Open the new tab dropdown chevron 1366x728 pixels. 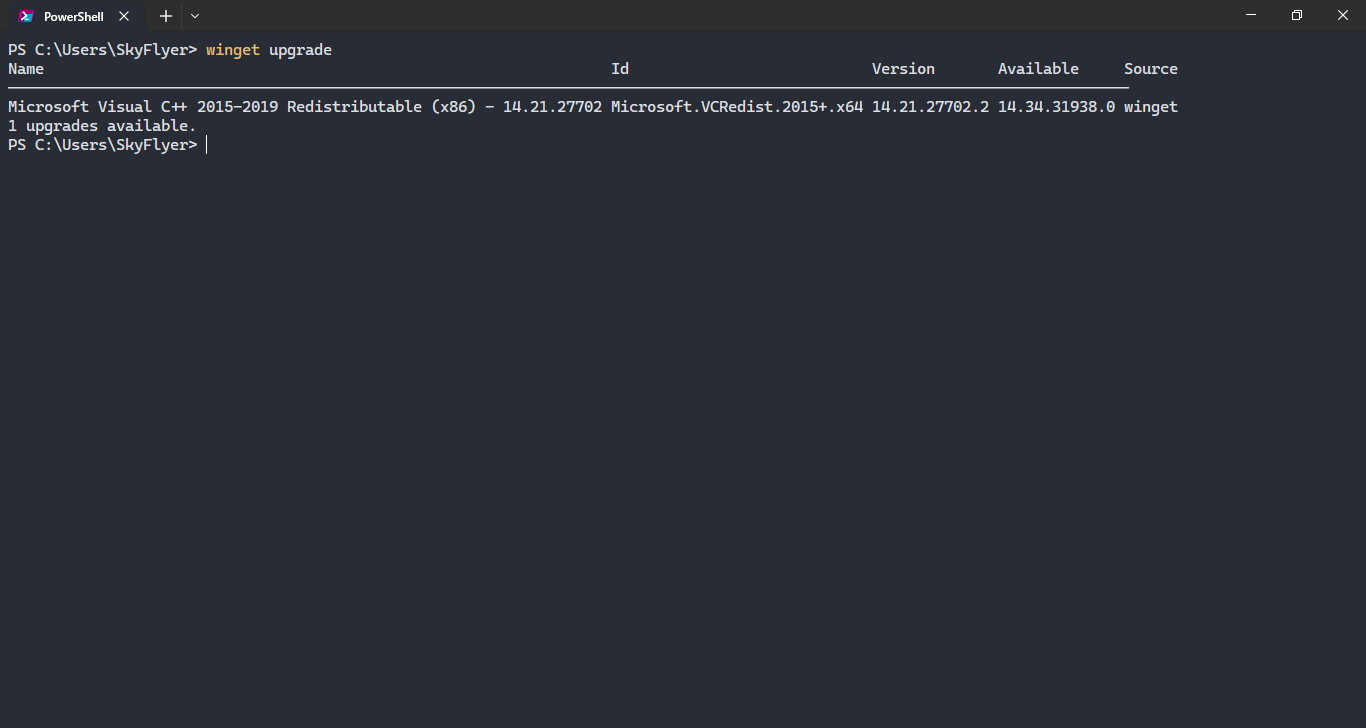[194, 15]
